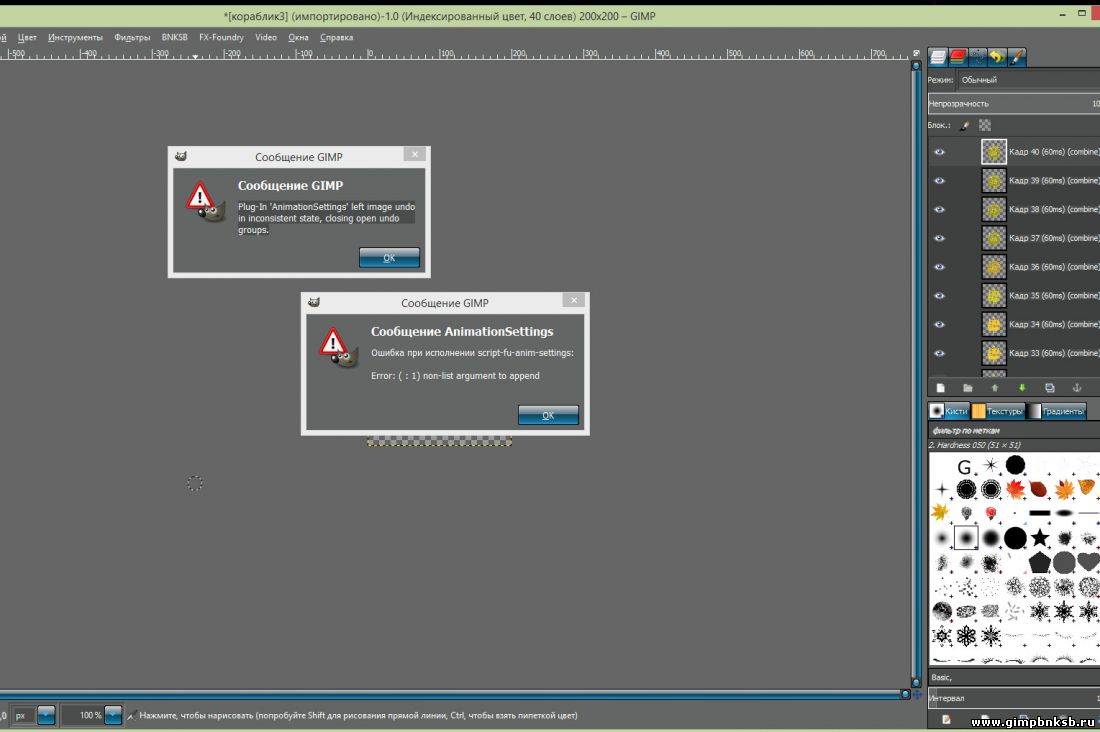Click the new layer icon below layers
This screenshot has width=1100, height=732.
pos(940,387)
